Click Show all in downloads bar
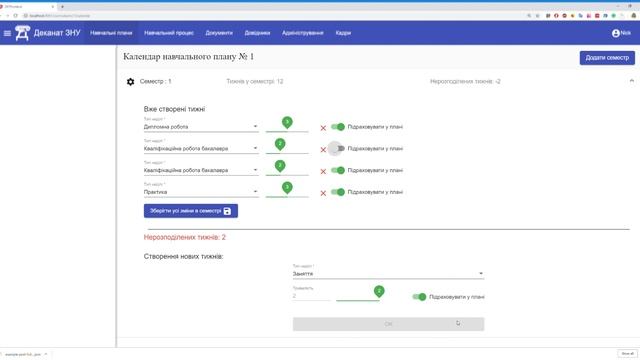 (627, 353)
